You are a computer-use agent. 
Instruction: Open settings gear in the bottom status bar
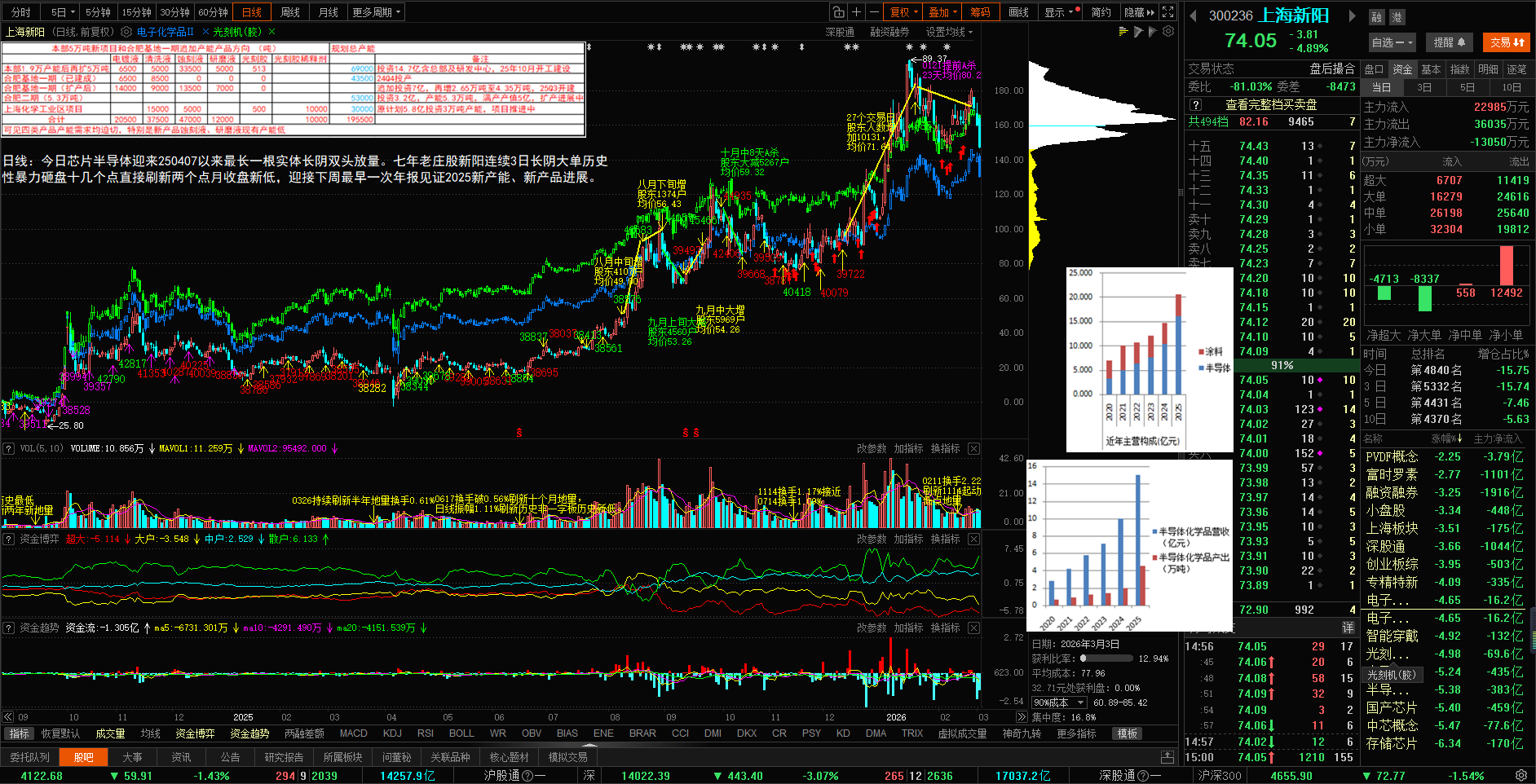[1521, 775]
